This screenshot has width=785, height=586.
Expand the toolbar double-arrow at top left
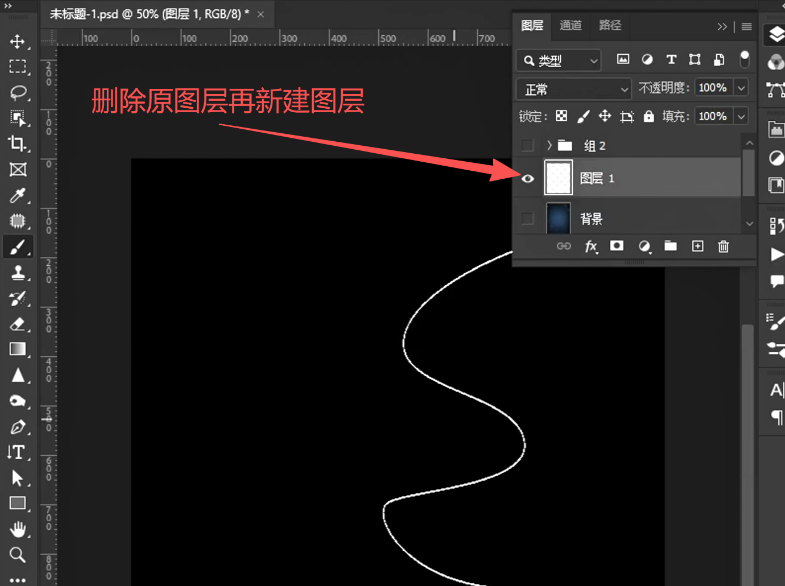click(8, 6)
